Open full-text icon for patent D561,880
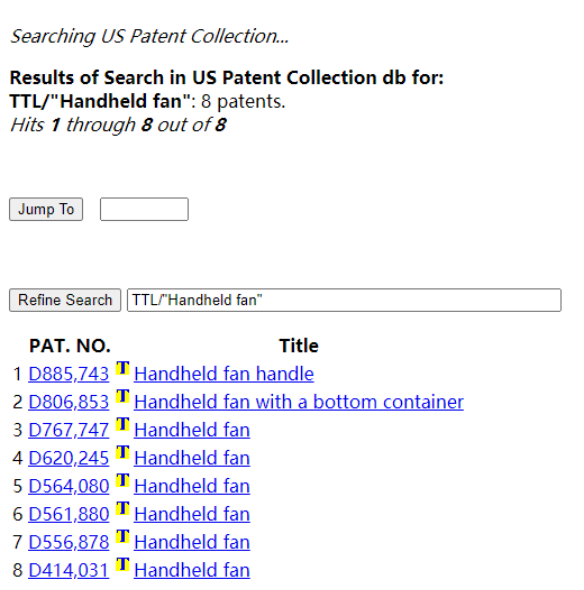 click(x=122, y=508)
